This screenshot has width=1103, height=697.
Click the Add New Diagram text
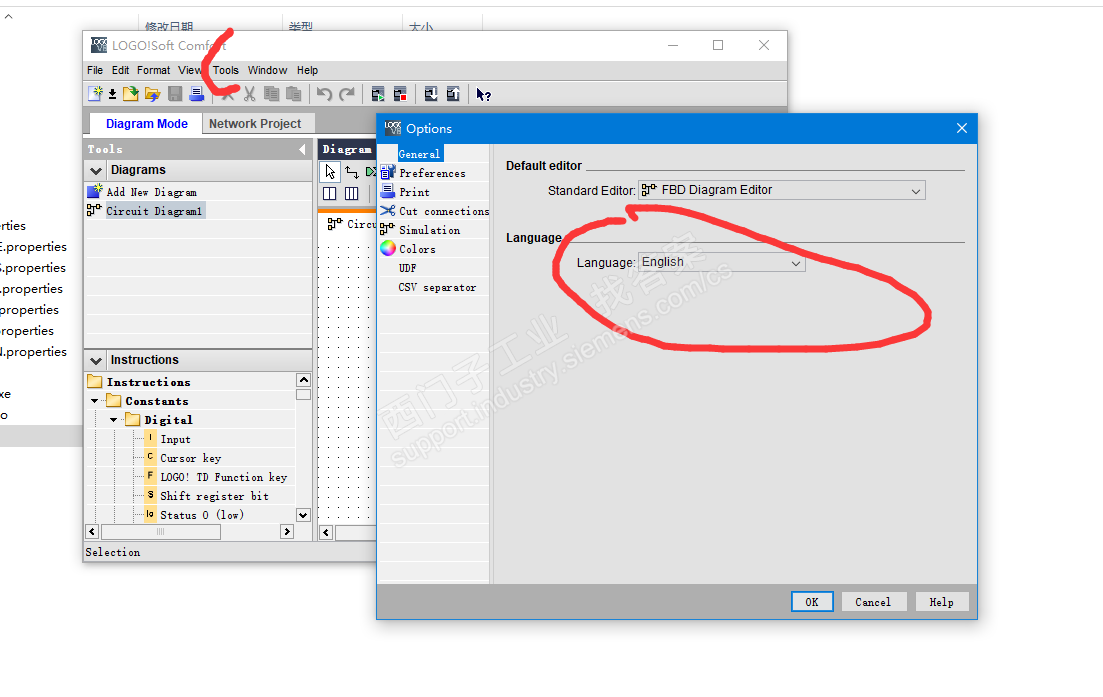151,192
